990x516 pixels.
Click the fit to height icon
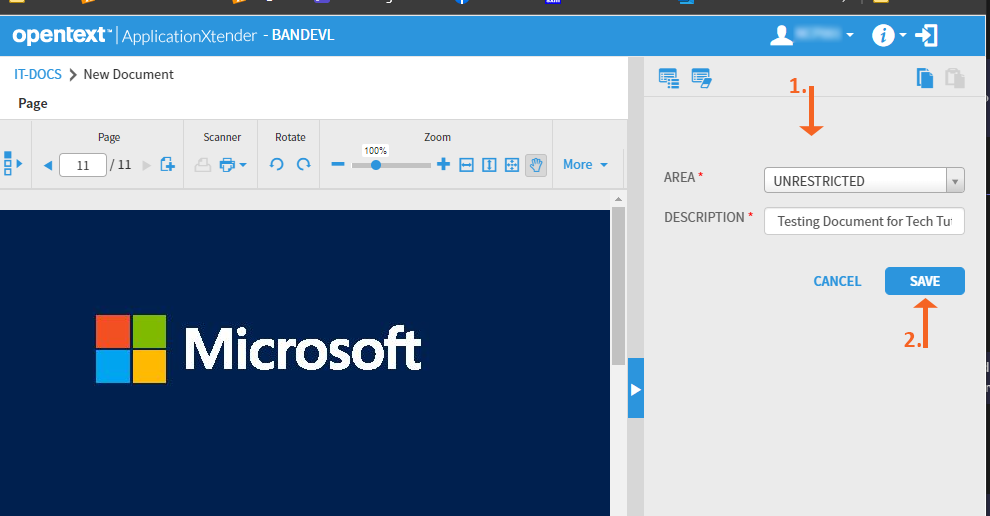[489, 165]
